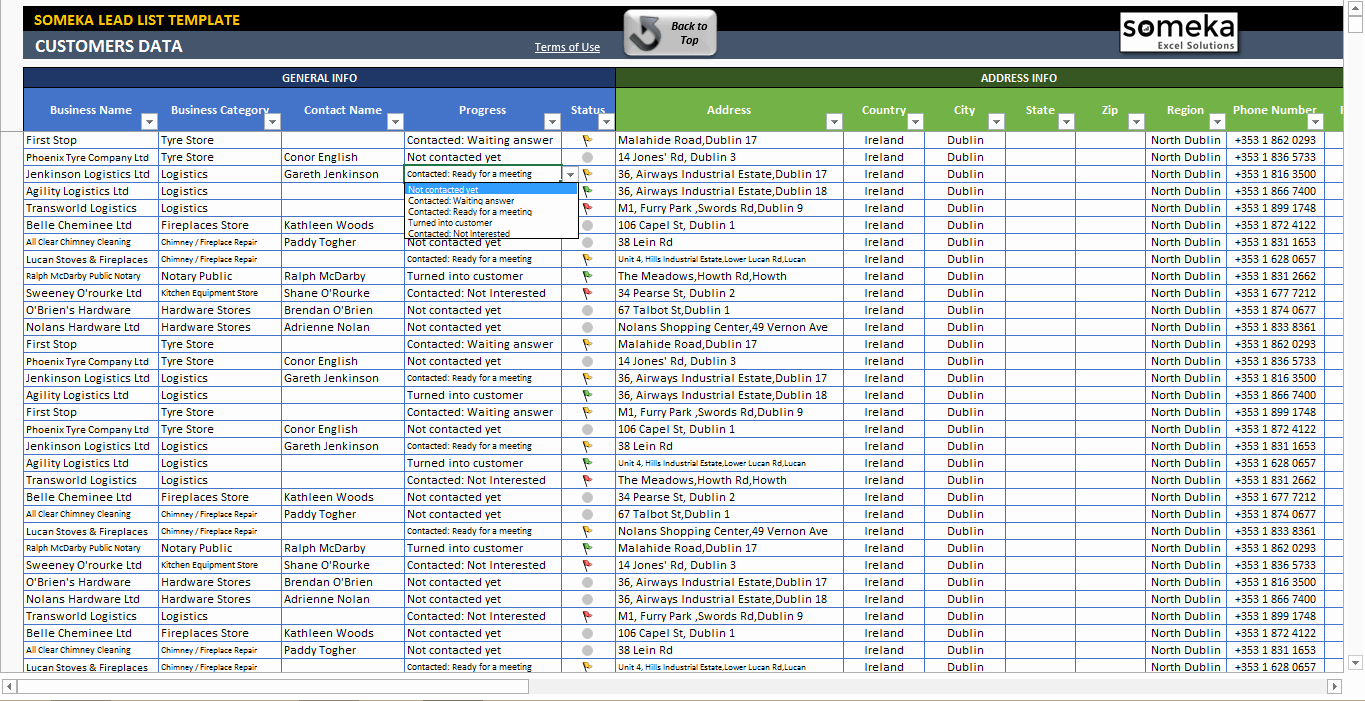
Task: Click the horizontal scrollbar thumb
Action: [272, 686]
